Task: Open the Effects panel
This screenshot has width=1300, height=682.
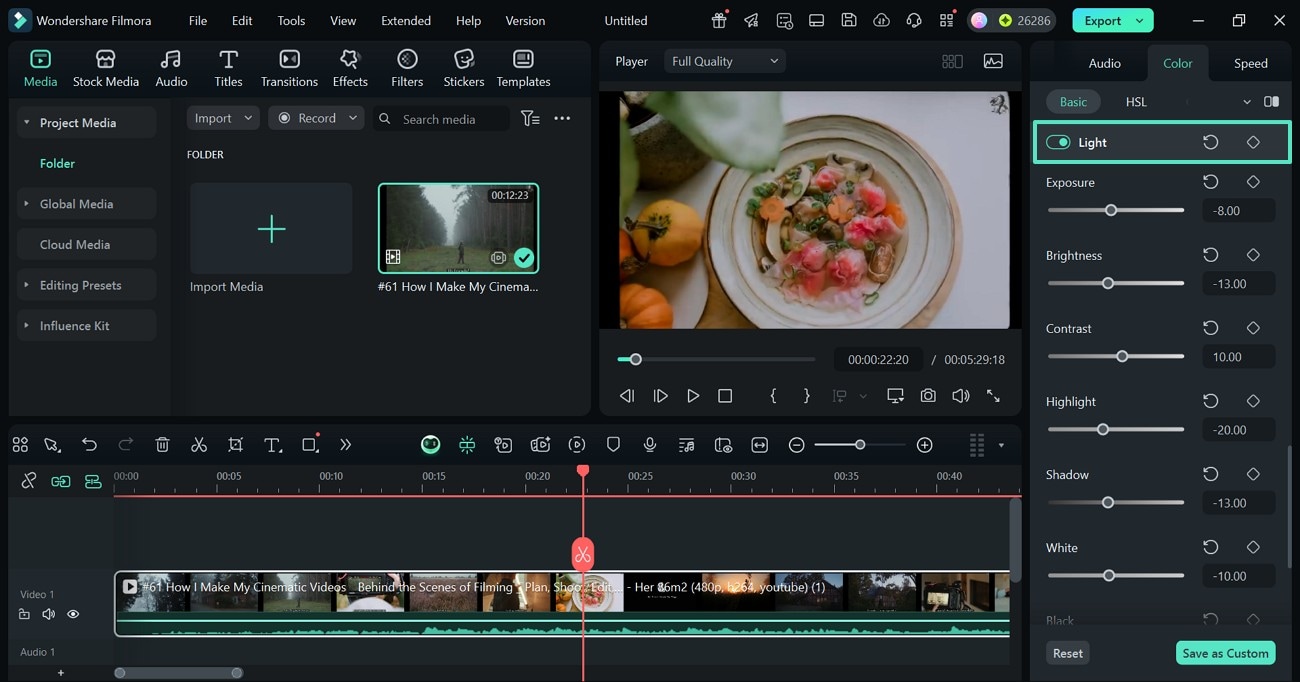Action: (x=350, y=68)
